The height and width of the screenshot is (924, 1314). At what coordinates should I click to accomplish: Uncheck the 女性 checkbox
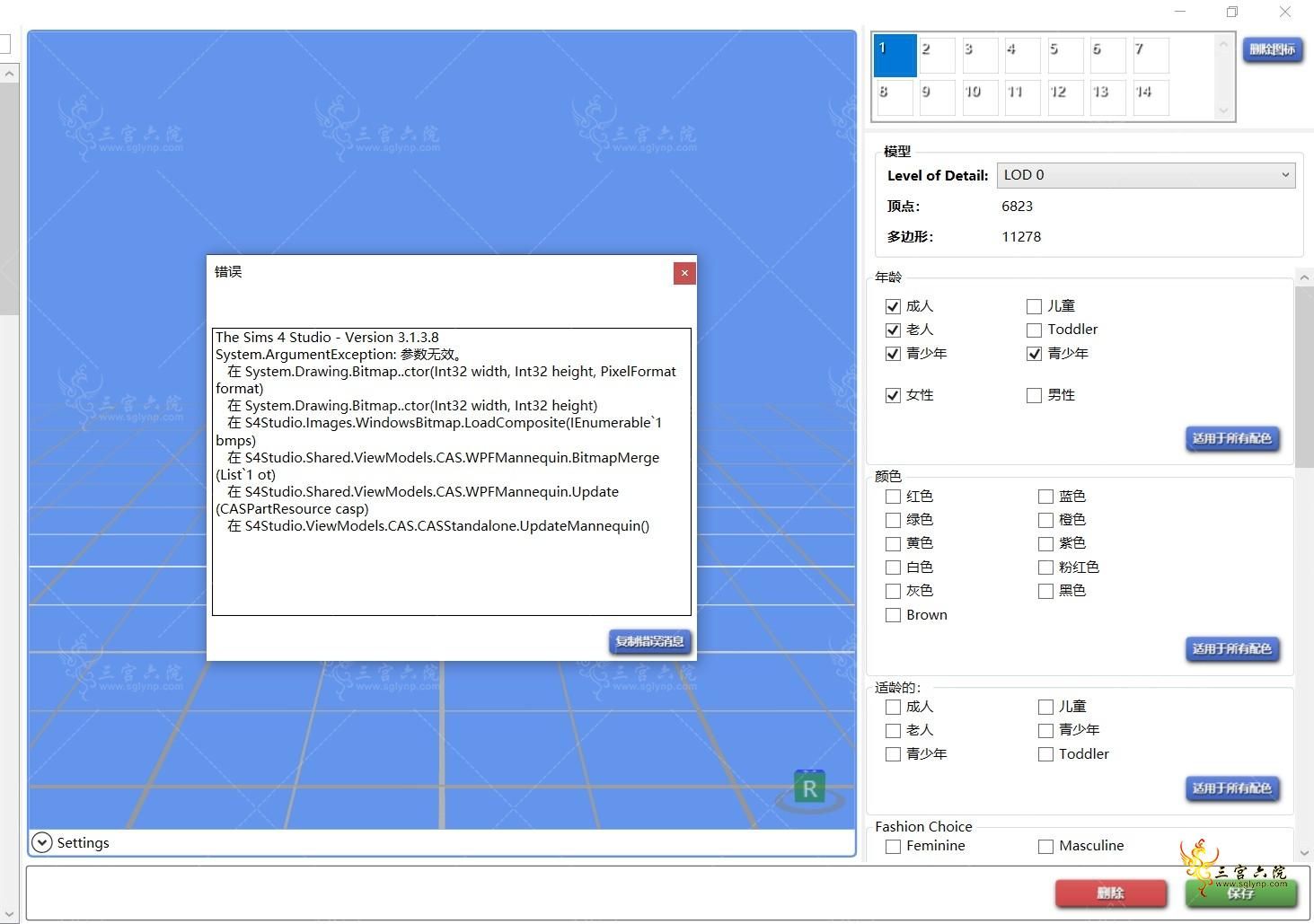[893, 395]
